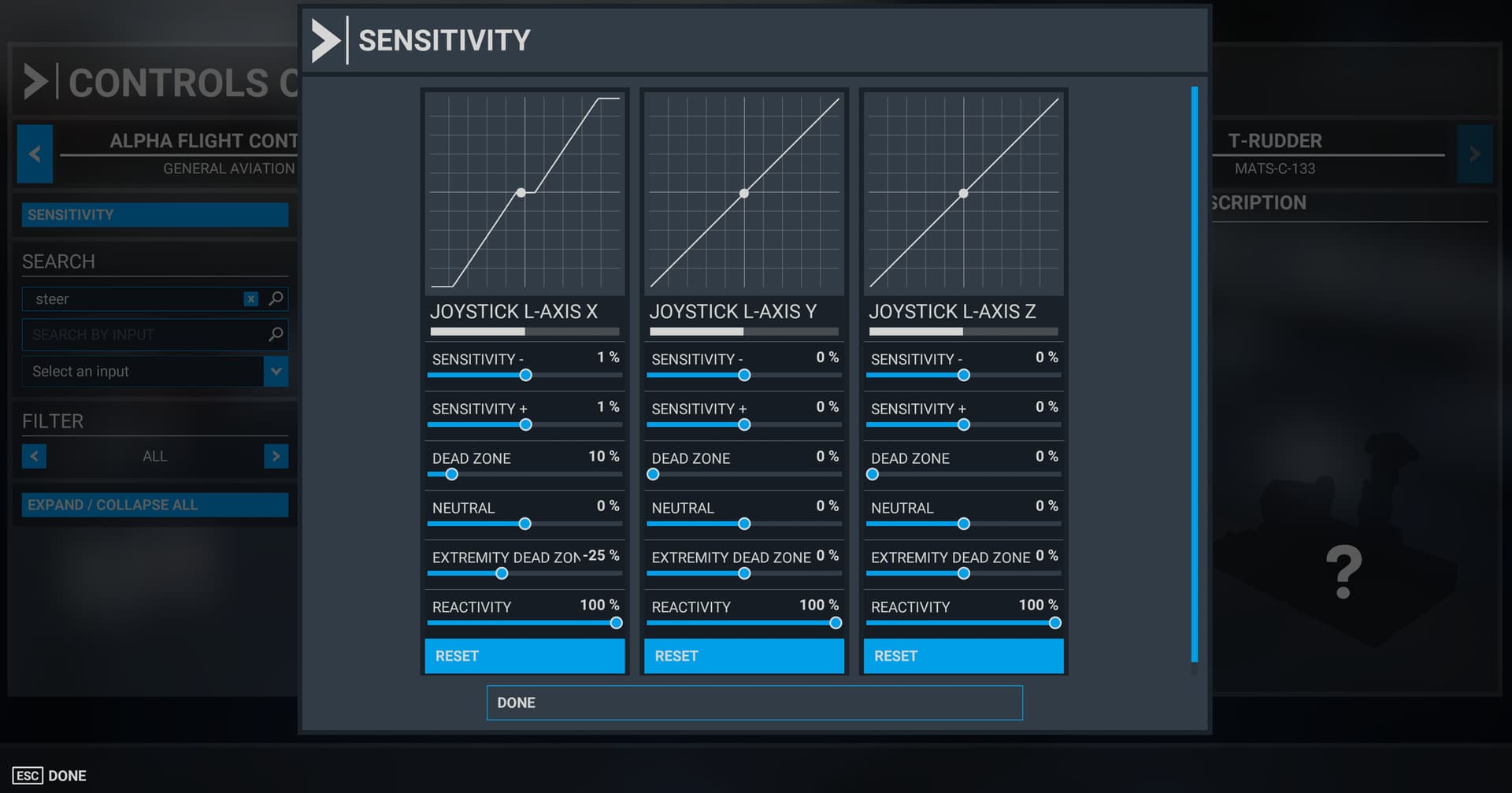Screen dimensions: 1512x793
Task: Click the magnifier icon in Search By Input field
Action: [x=276, y=335]
